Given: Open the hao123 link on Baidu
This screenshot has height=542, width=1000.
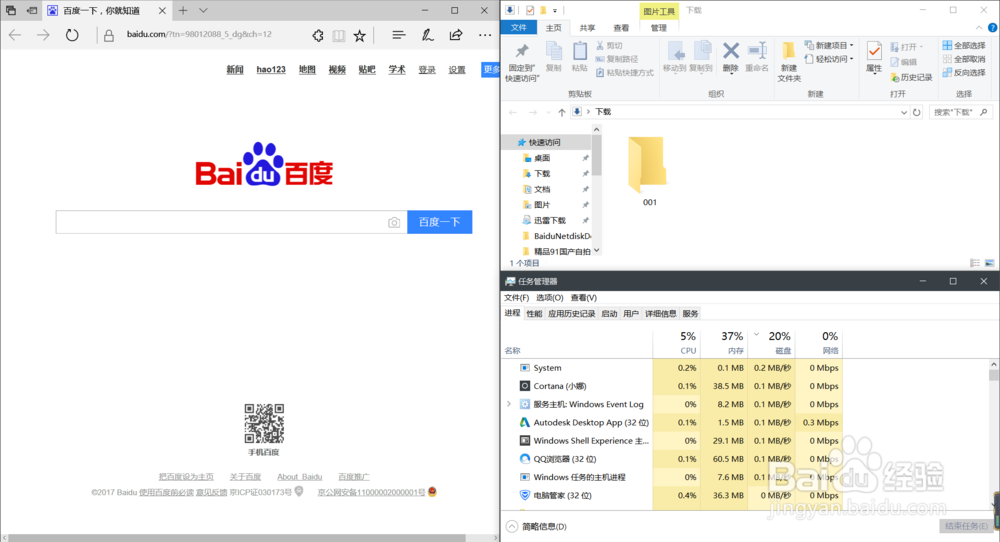Looking at the screenshot, I should 271,70.
